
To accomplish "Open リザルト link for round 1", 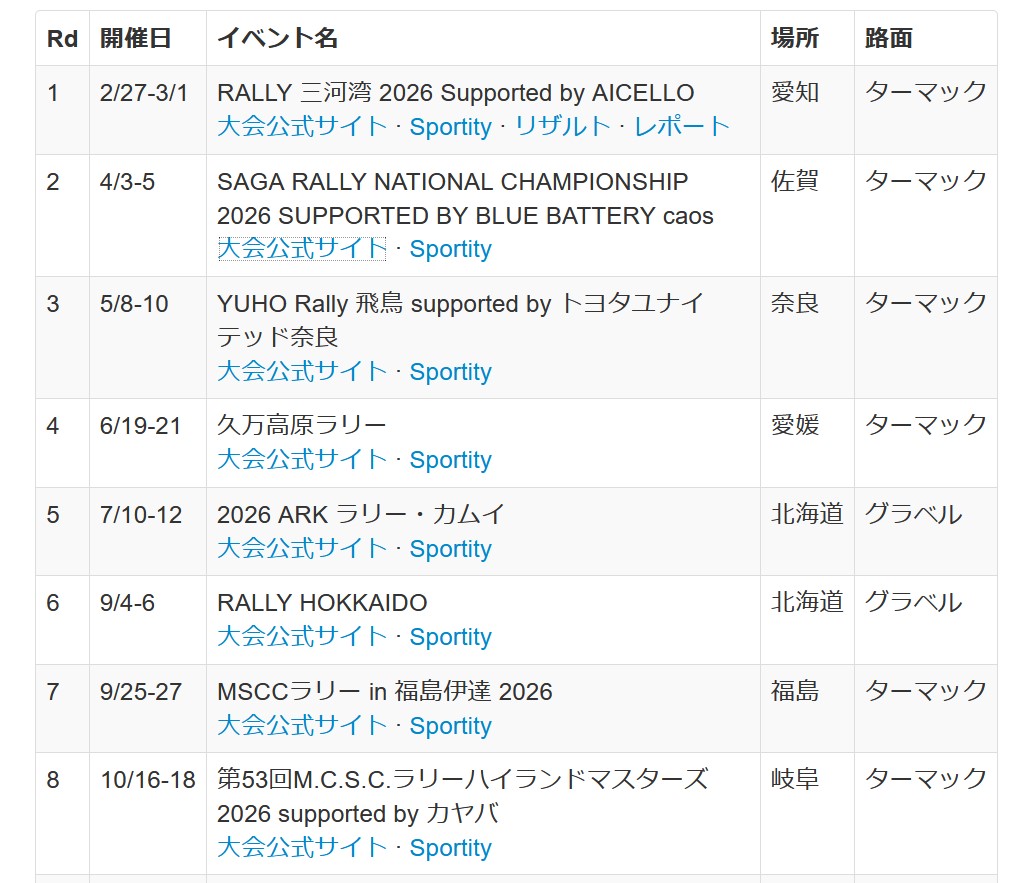I will pos(562,127).
